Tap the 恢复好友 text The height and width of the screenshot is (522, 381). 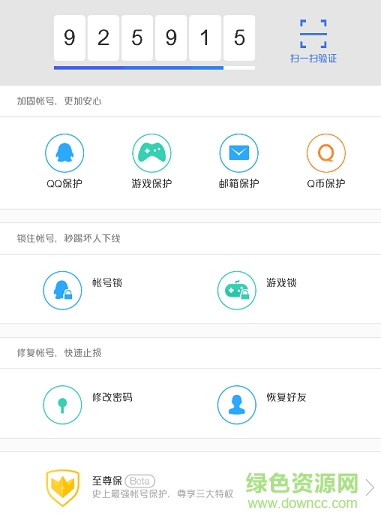(x=286, y=397)
